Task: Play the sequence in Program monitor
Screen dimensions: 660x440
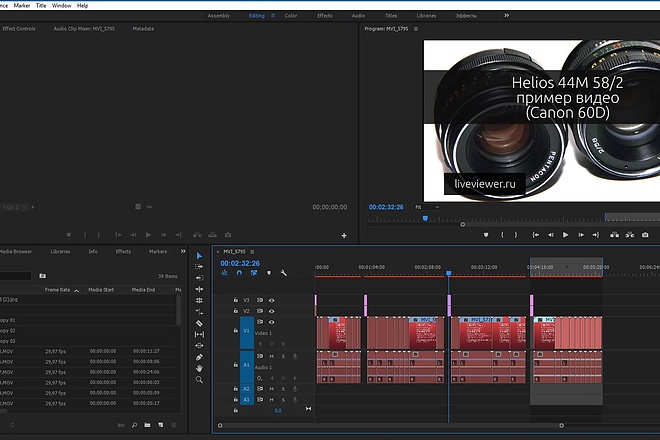Action: click(565, 235)
